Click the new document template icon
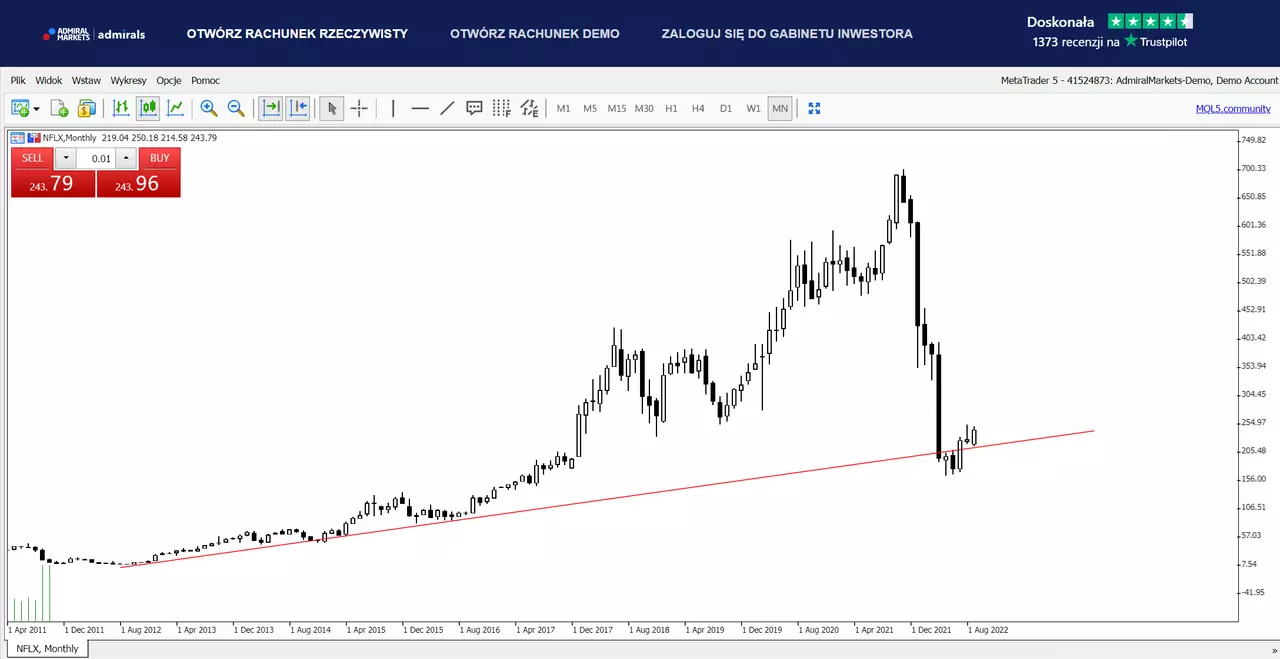 click(x=59, y=108)
